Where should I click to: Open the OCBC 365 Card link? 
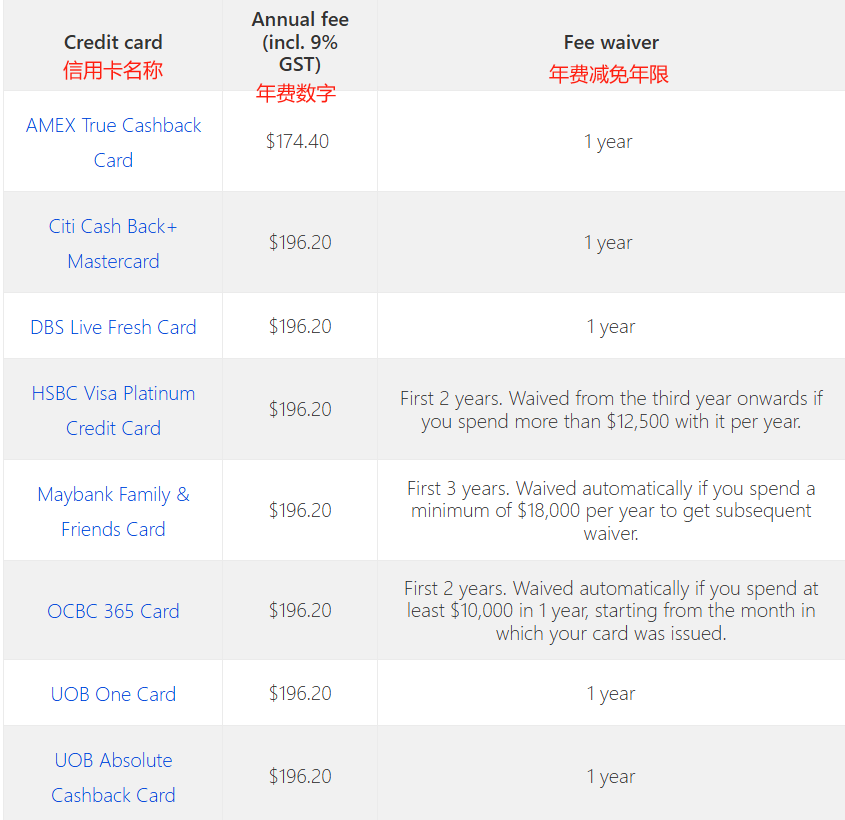click(113, 611)
